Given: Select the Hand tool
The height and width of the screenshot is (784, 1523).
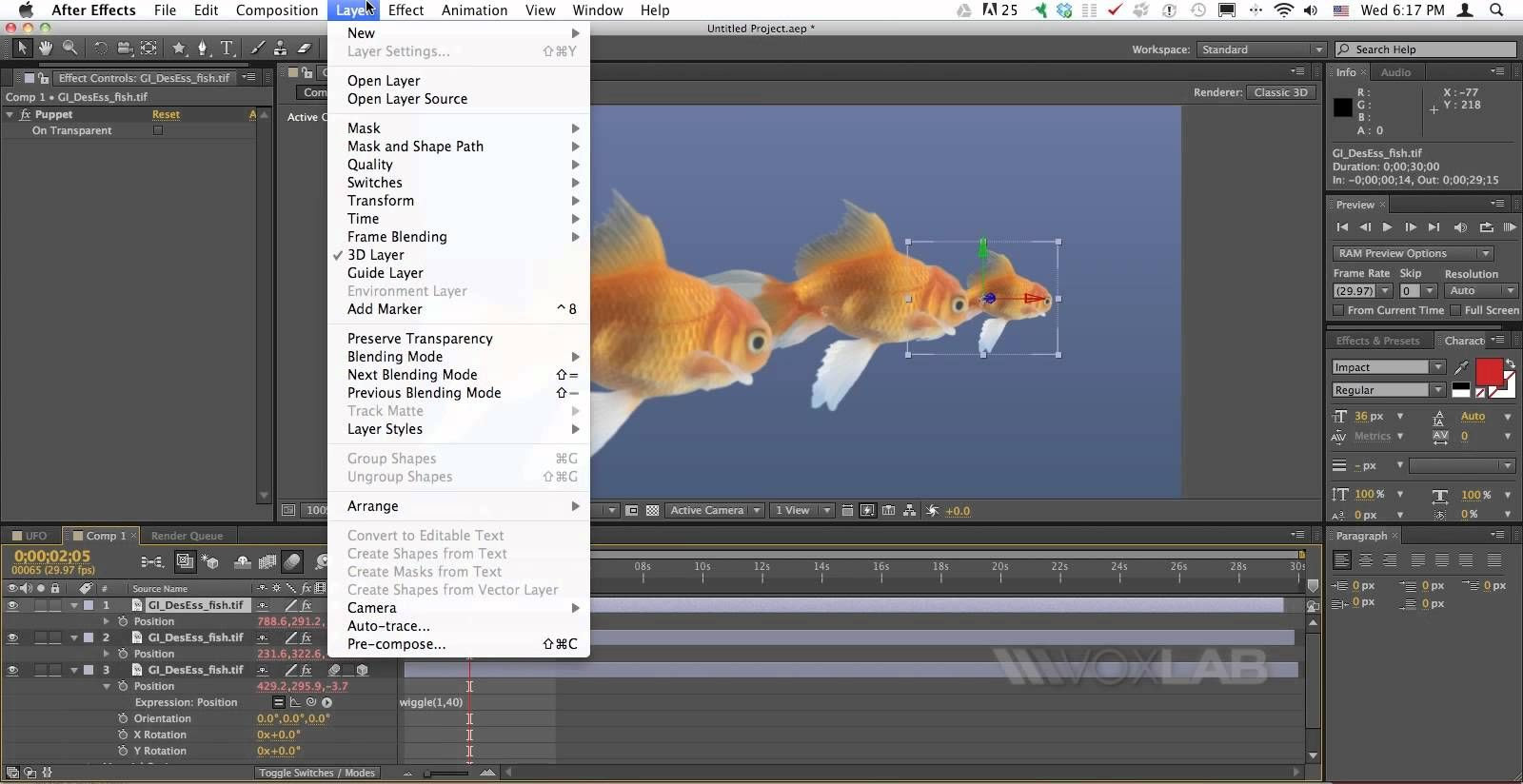Looking at the screenshot, I should click(x=46, y=48).
